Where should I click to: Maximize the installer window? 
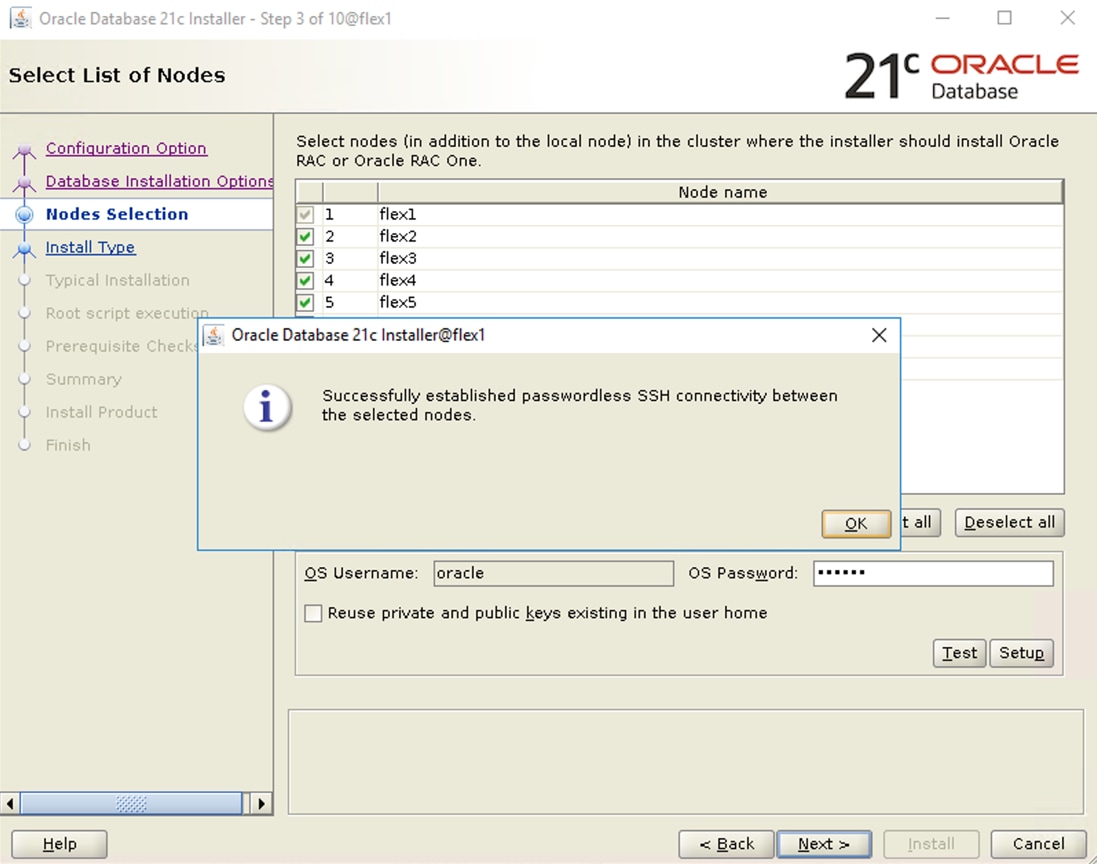click(1004, 18)
